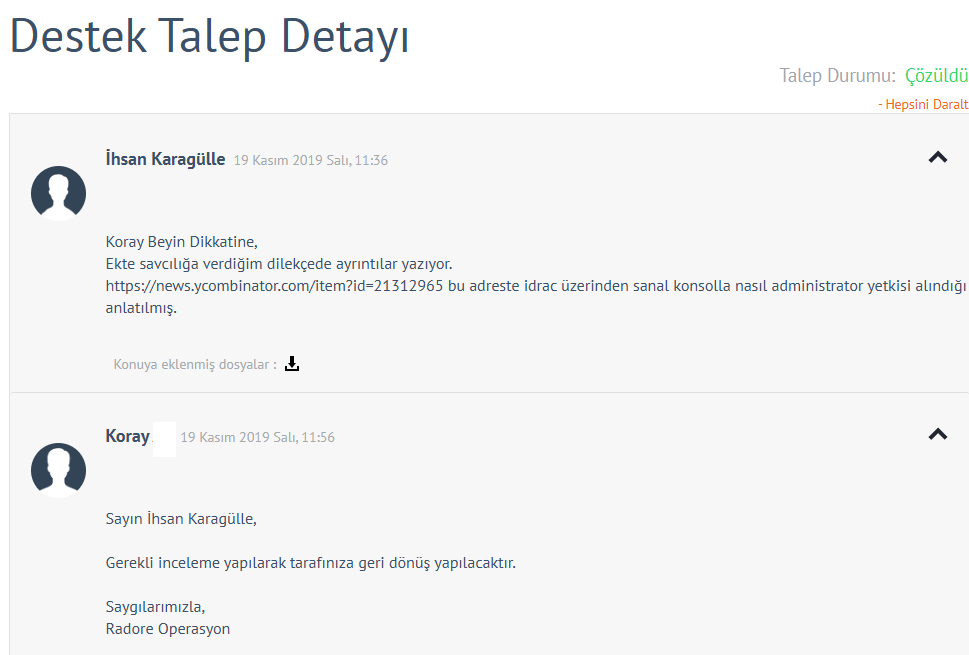Click the Gerekli inceleme yapılarak reply sentence
This screenshot has height=655, width=969.
pos(310,563)
